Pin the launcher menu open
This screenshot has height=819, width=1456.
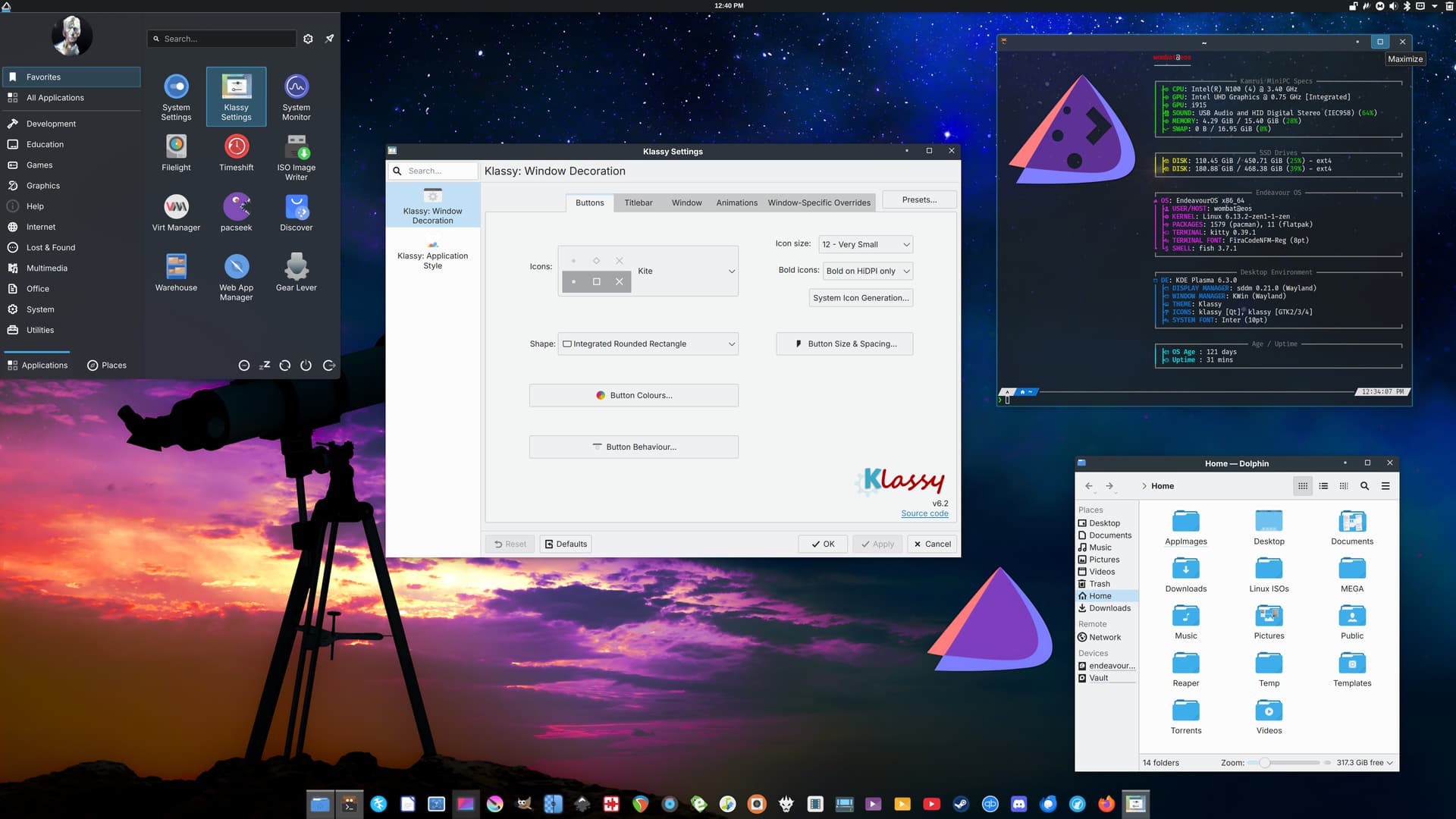[x=329, y=39]
